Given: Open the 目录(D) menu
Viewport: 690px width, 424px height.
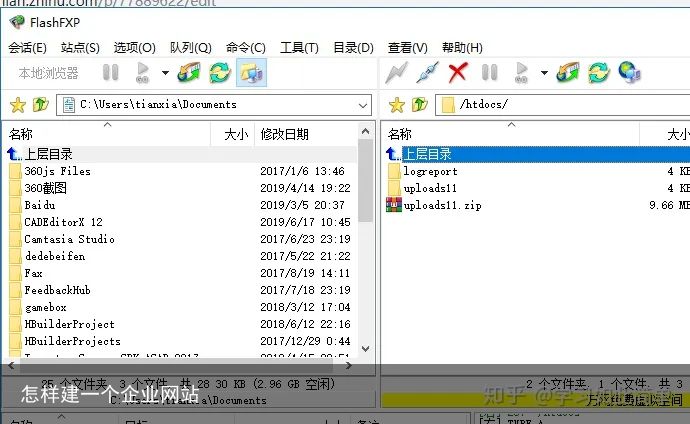Looking at the screenshot, I should pos(353,48).
